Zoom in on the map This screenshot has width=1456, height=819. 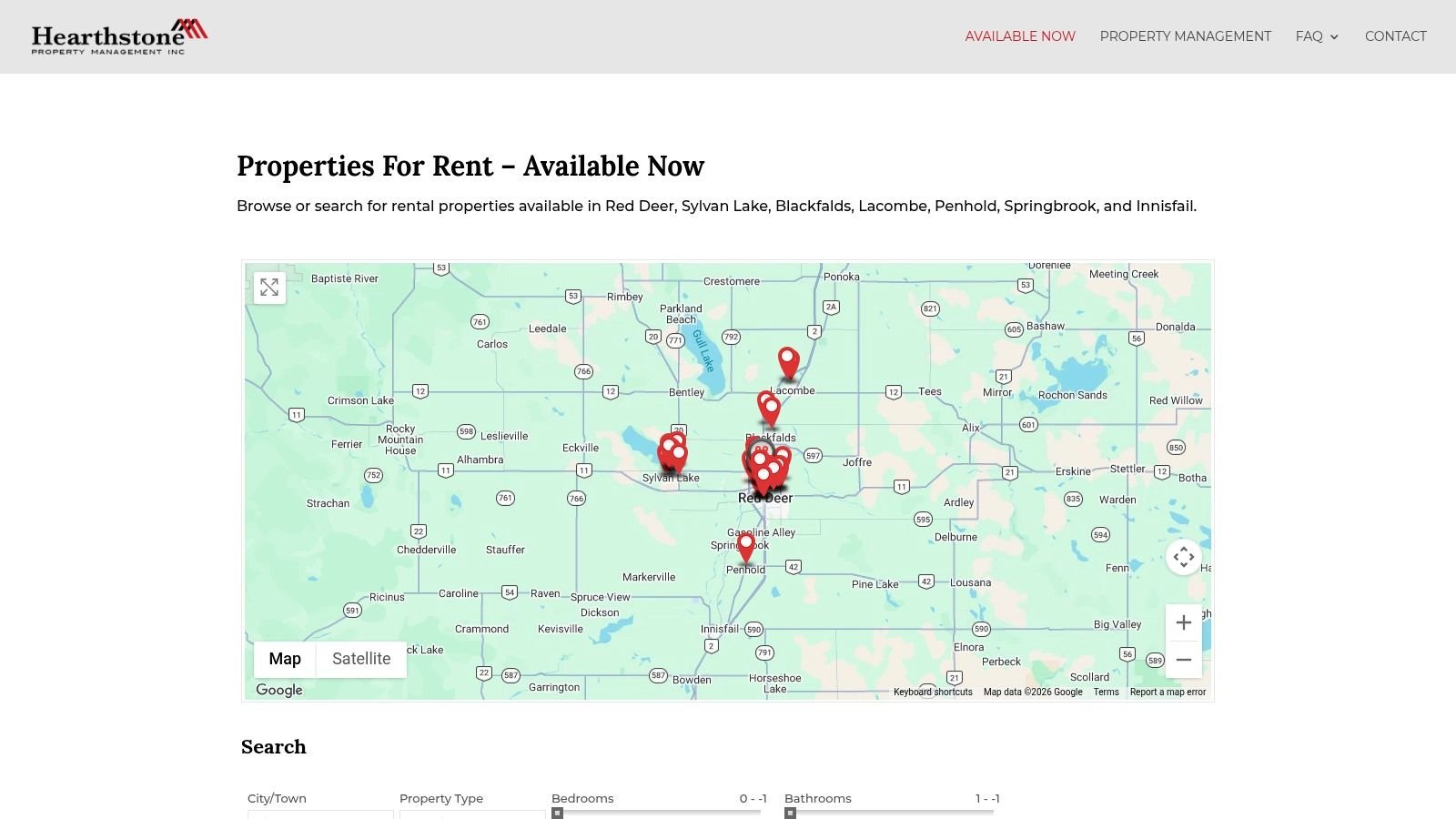click(x=1183, y=622)
